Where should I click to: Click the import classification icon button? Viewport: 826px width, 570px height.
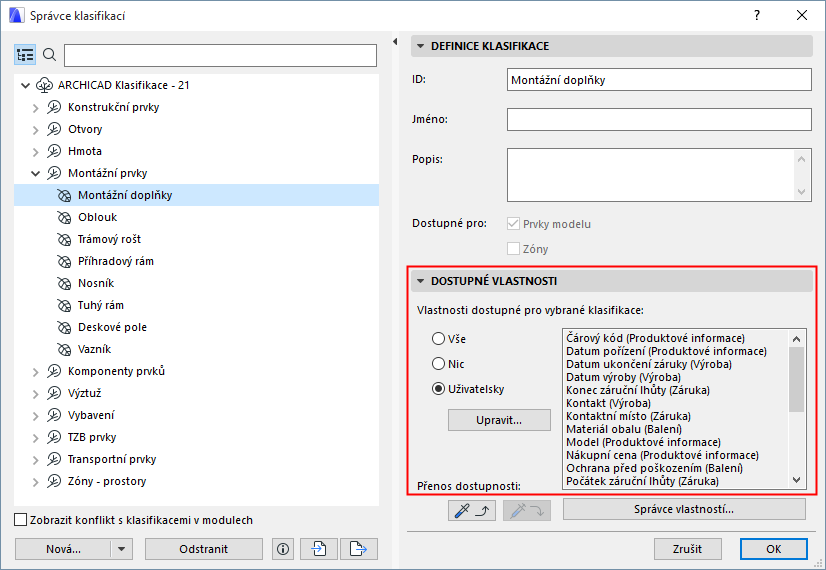click(319, 549)
